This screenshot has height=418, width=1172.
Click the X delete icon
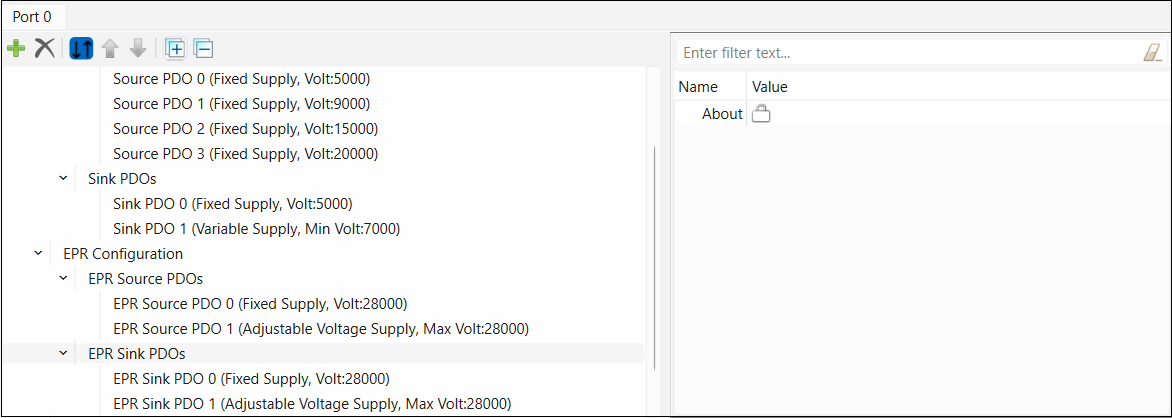point(45,48)
